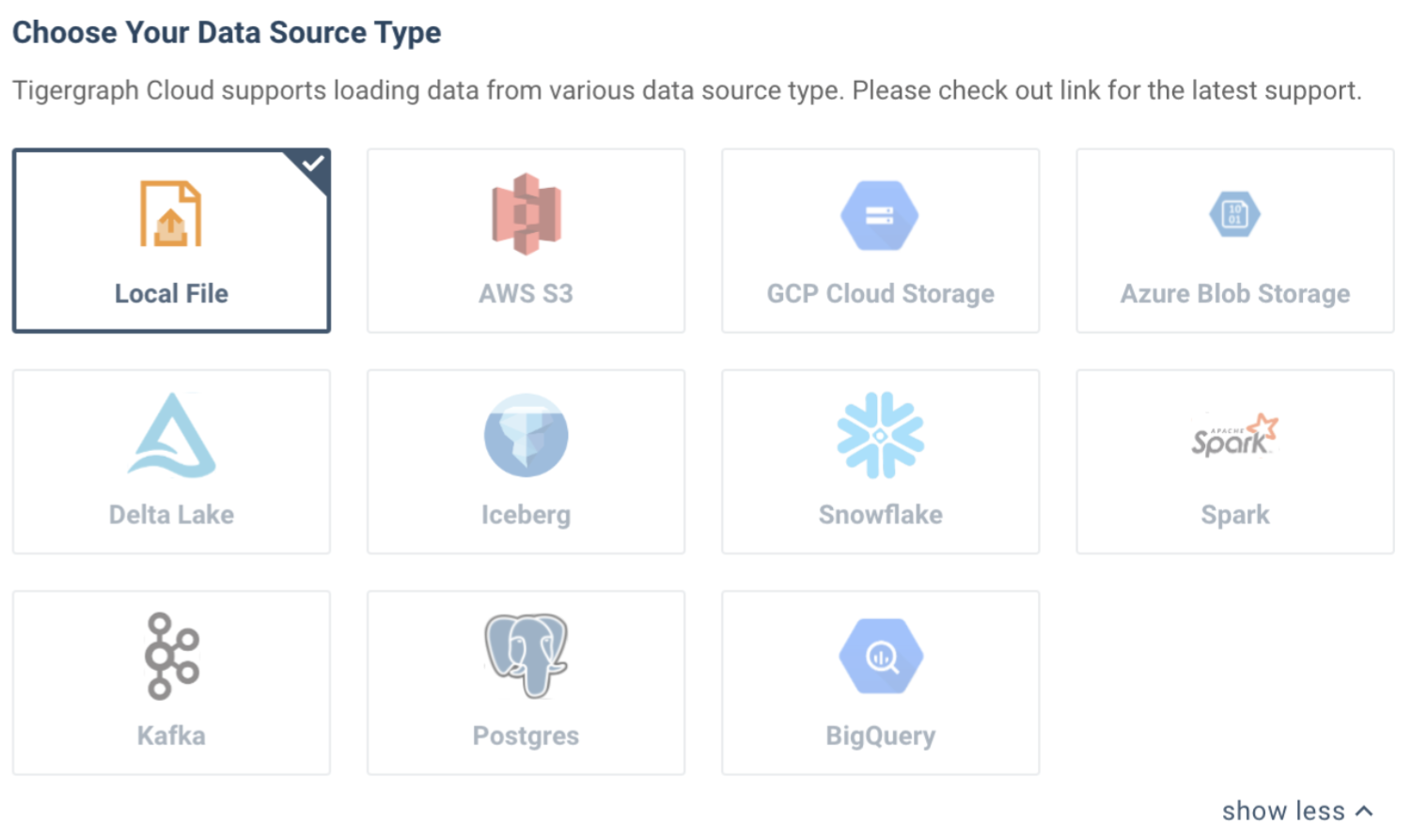Viewport: 1412px width, 840px height.
Task: Click the "show less" link text
Action: tap(1283, 811)
